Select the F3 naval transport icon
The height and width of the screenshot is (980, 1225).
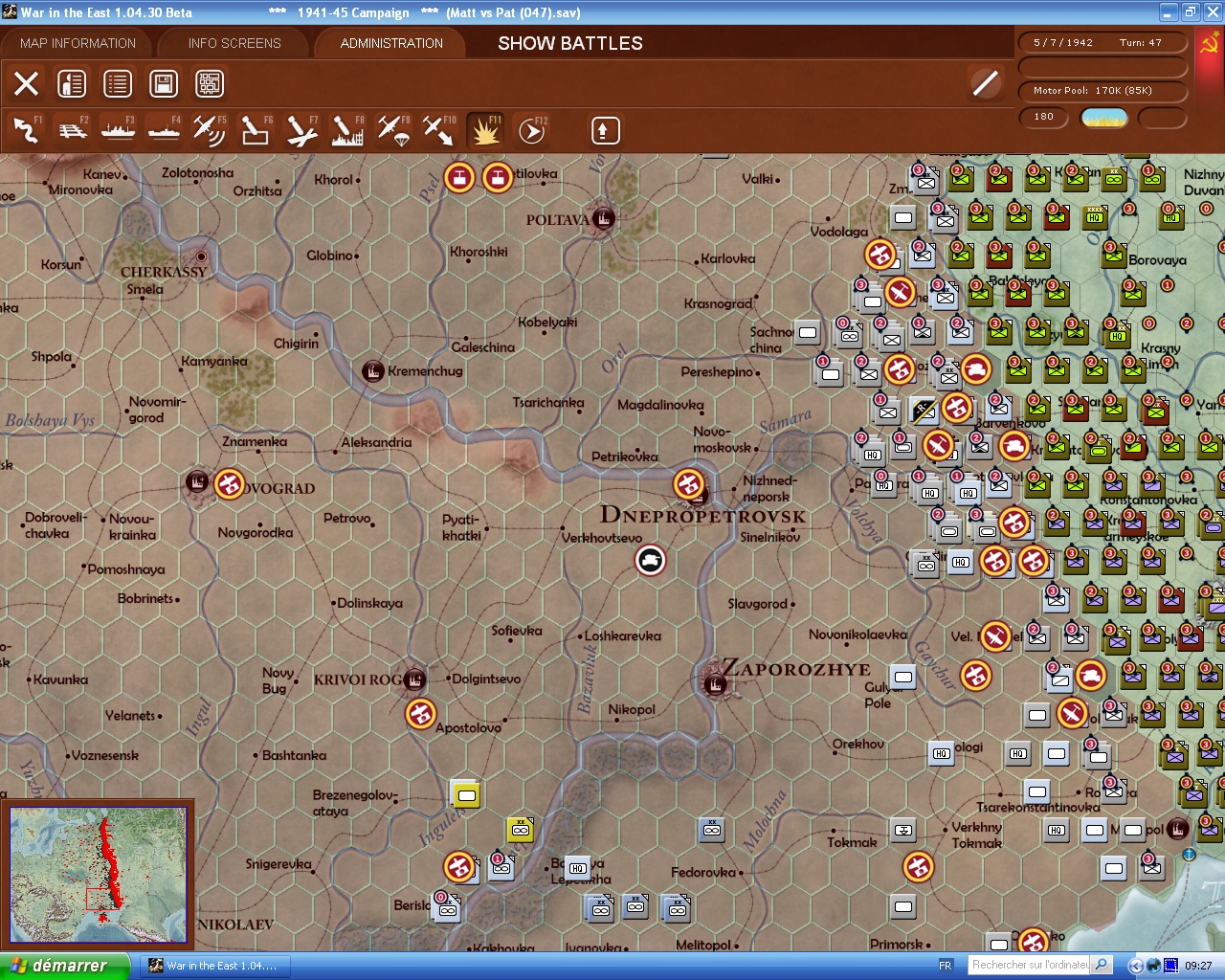tap(119, 130)
